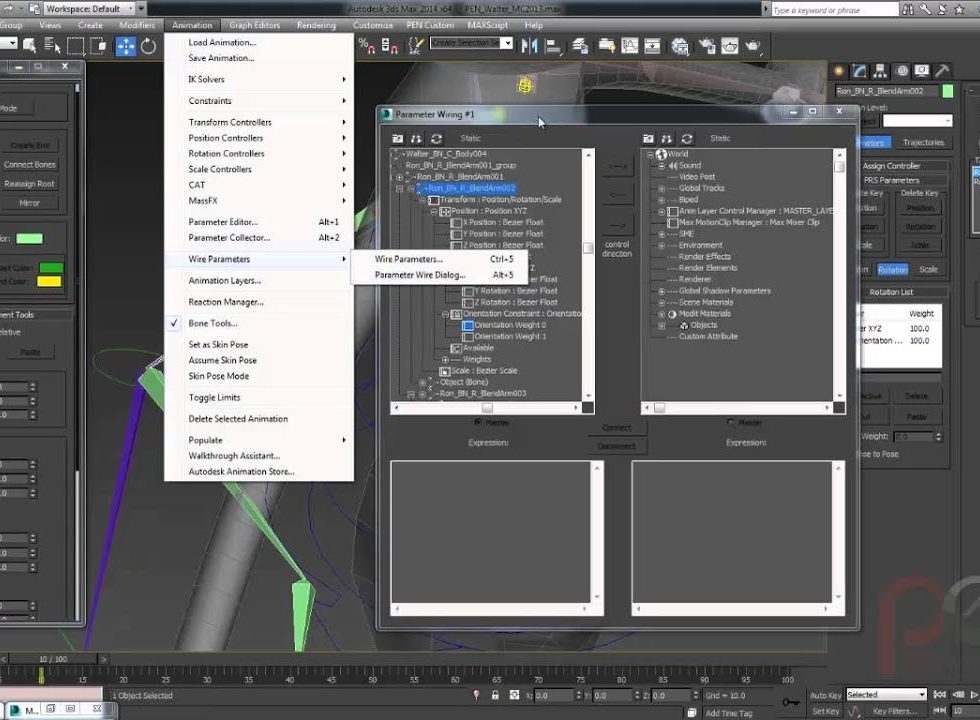Click Show All Tracks icon in left wiring pane
980x720 pixels.
398,138
